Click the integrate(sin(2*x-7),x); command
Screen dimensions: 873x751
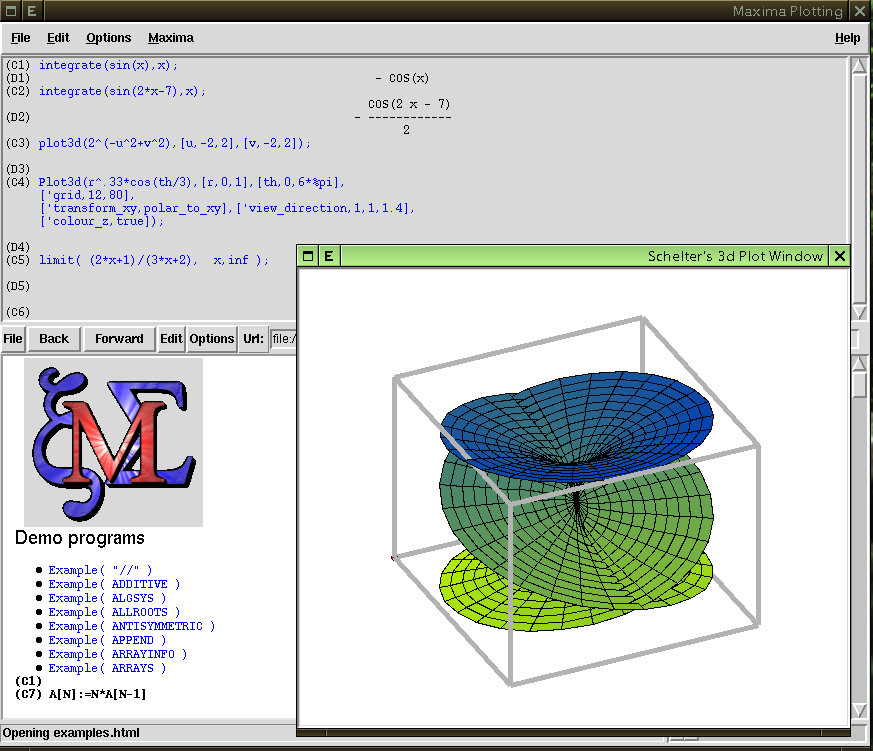click(x=122, y=91)
